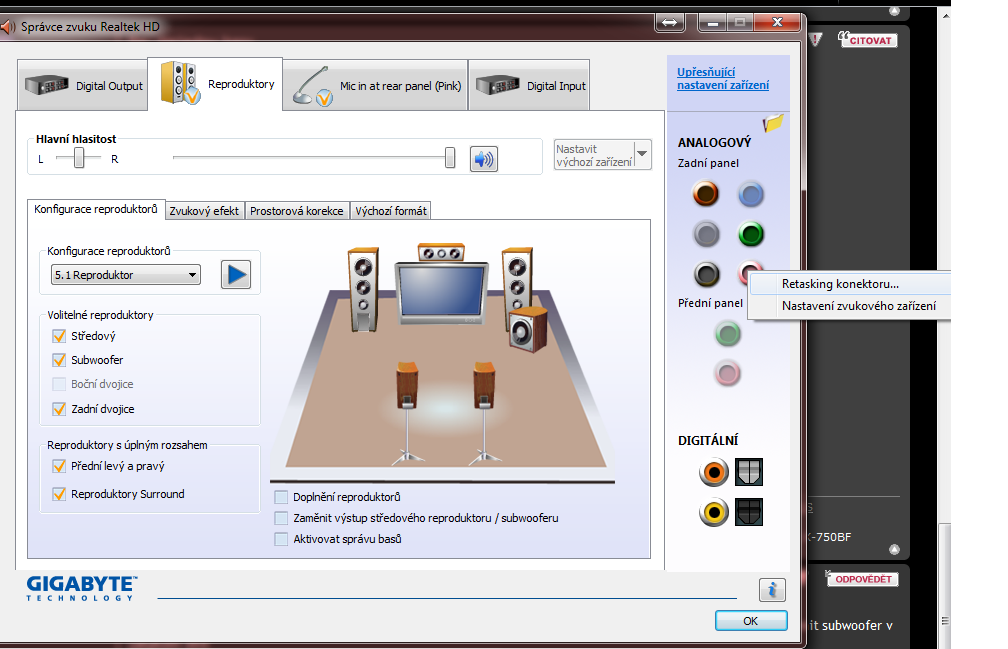Switch to Prostorová korekce tab
Image resolution: width=1008 pixels, height=649 pixels.
(296, 211)
